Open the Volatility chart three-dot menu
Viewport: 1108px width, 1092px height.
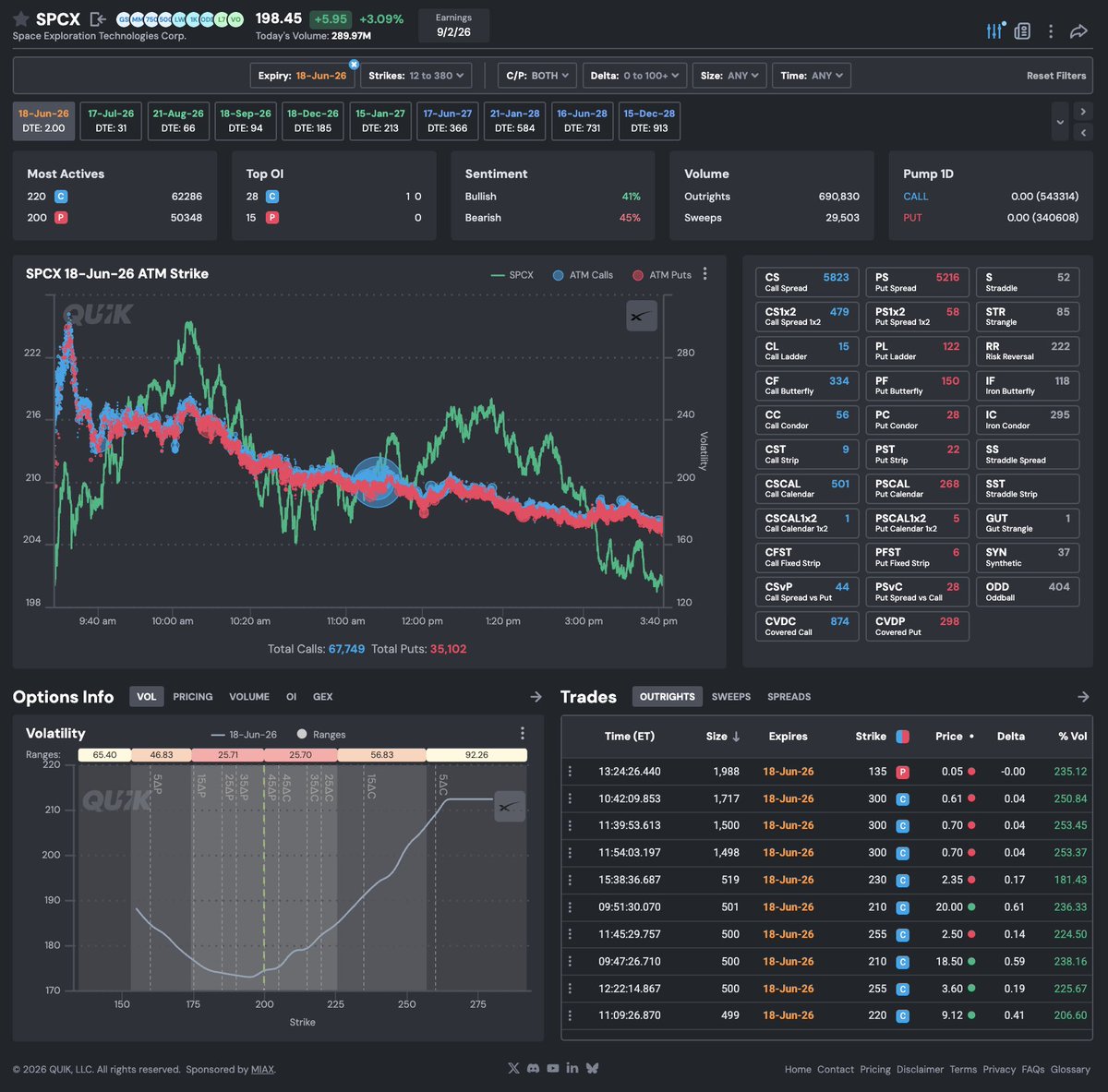point(523,733)
